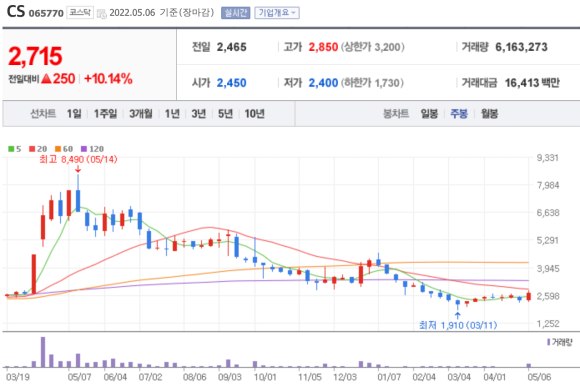580x392 pixels.
Task: Click the orange 60 moving-average legend swatch
Action: 58,149
